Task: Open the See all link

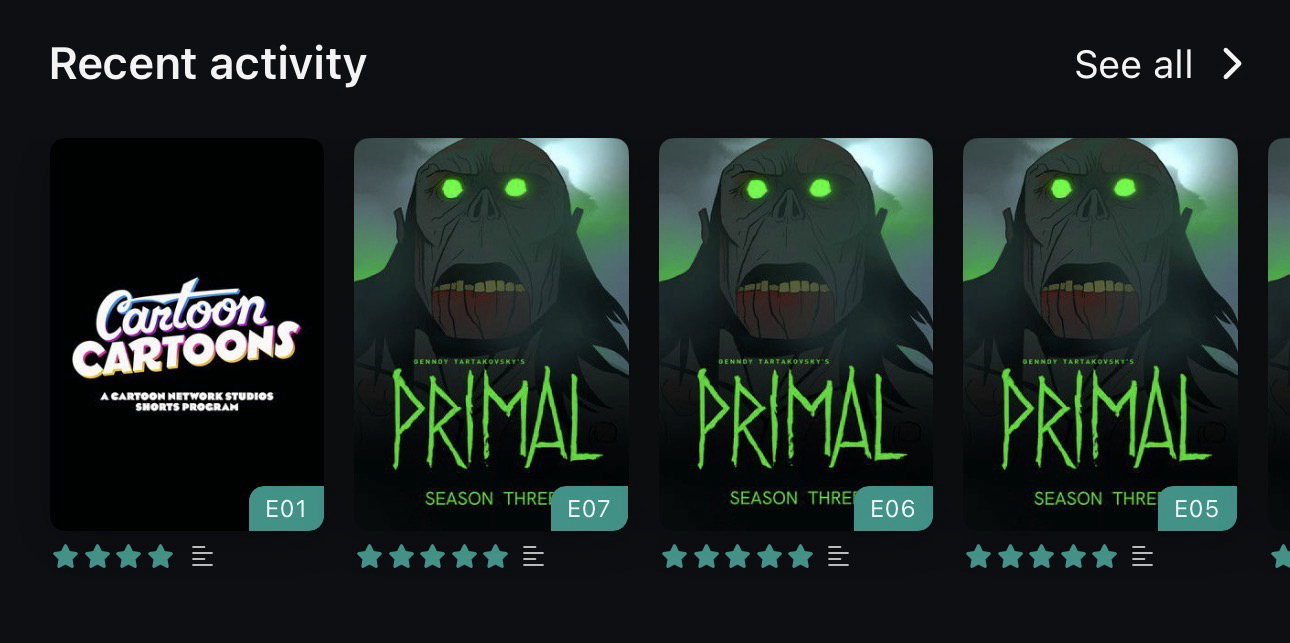Action: pyautogui.click(x=1133, y=65)
